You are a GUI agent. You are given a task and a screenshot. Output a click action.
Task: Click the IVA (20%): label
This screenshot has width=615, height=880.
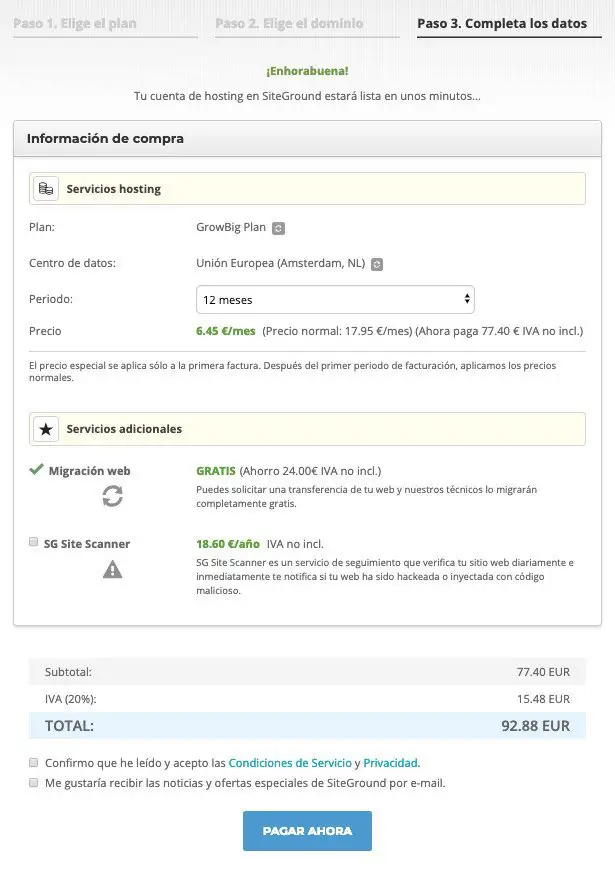click(x=71, y=699)
